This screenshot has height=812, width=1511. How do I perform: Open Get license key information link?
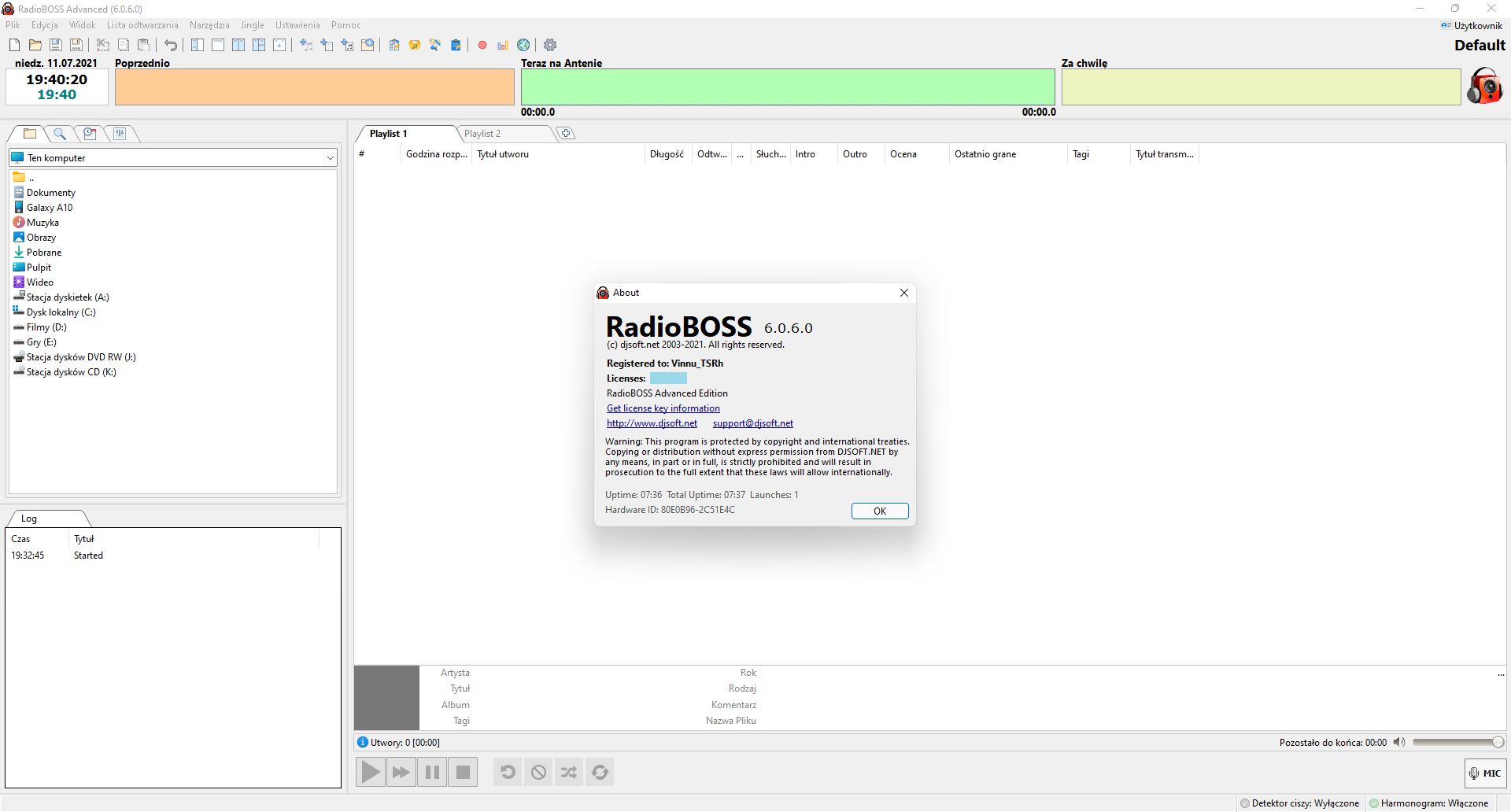click(663, 408)
